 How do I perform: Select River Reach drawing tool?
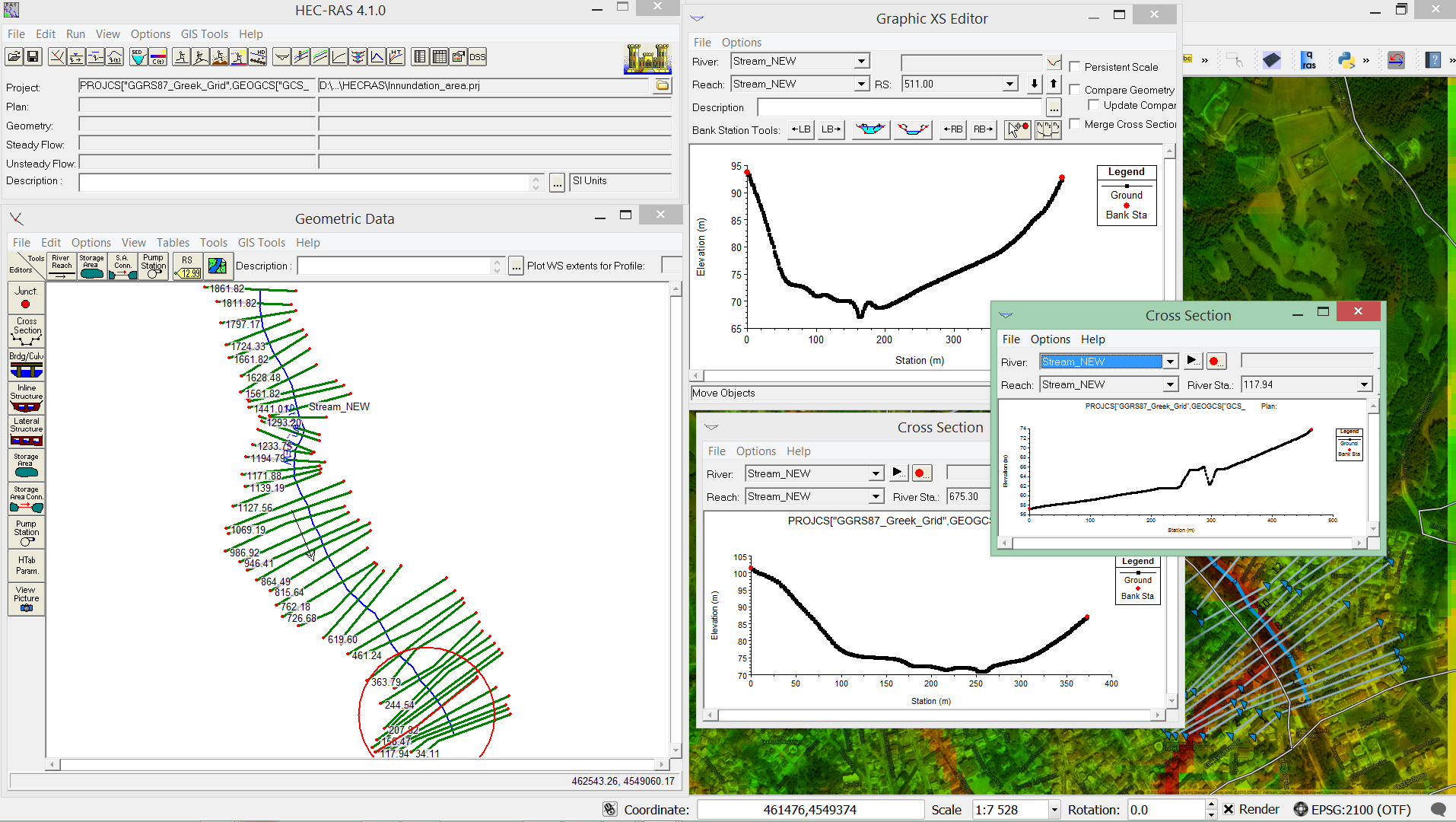tap(62, 266)
